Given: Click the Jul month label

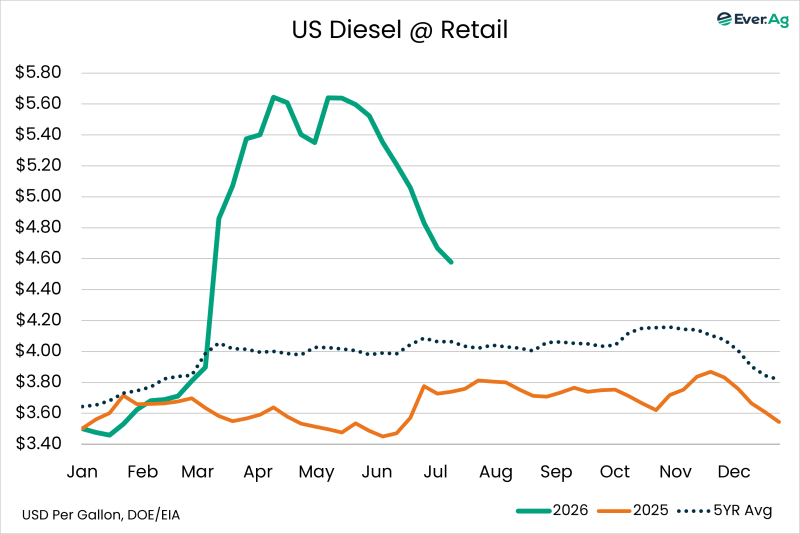Looking at the screenshot, I should click(435, 472).
